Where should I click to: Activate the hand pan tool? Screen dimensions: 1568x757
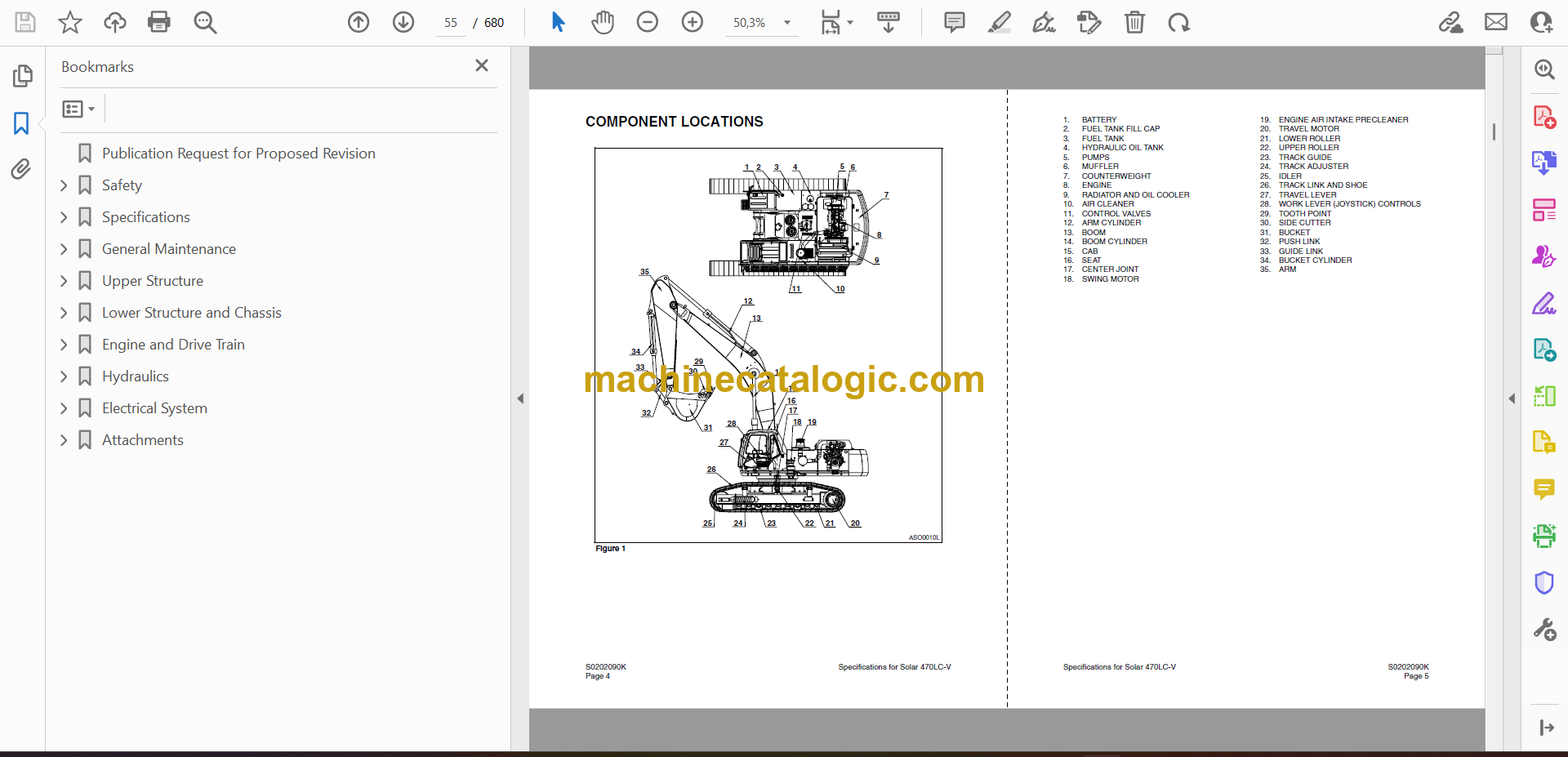[603, 22]
